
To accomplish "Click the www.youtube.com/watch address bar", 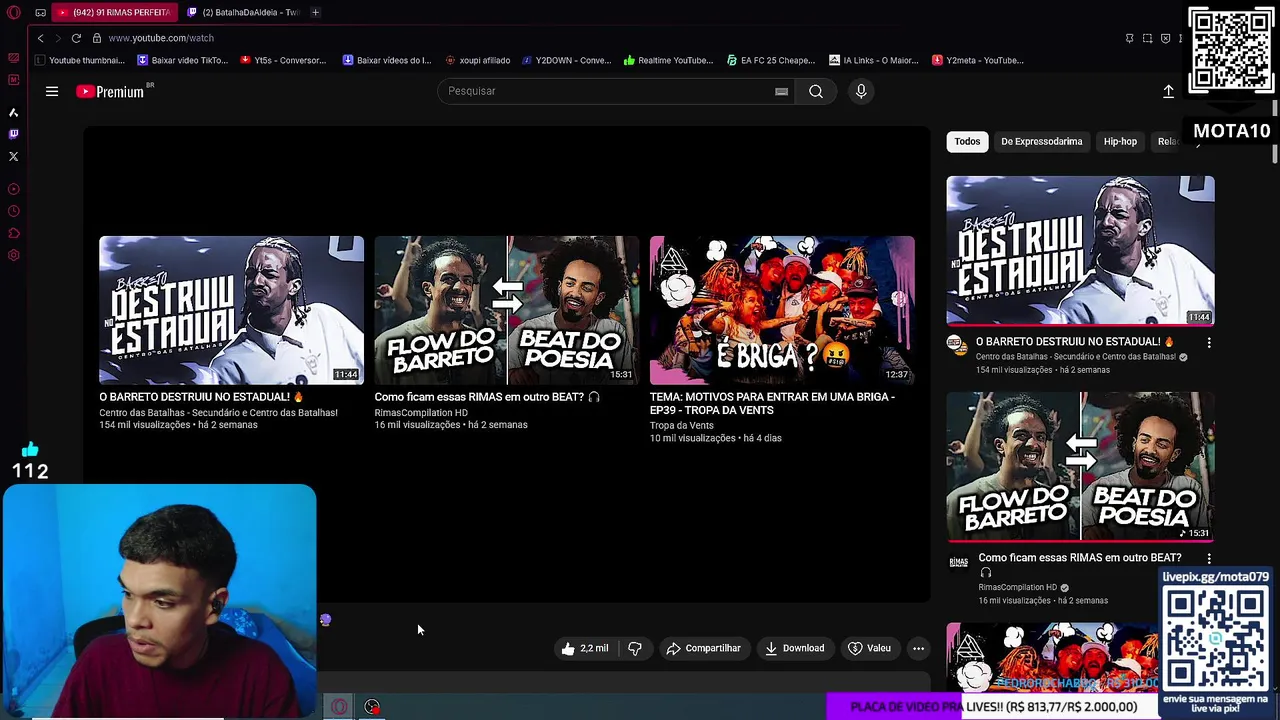I will coord(161,38).
